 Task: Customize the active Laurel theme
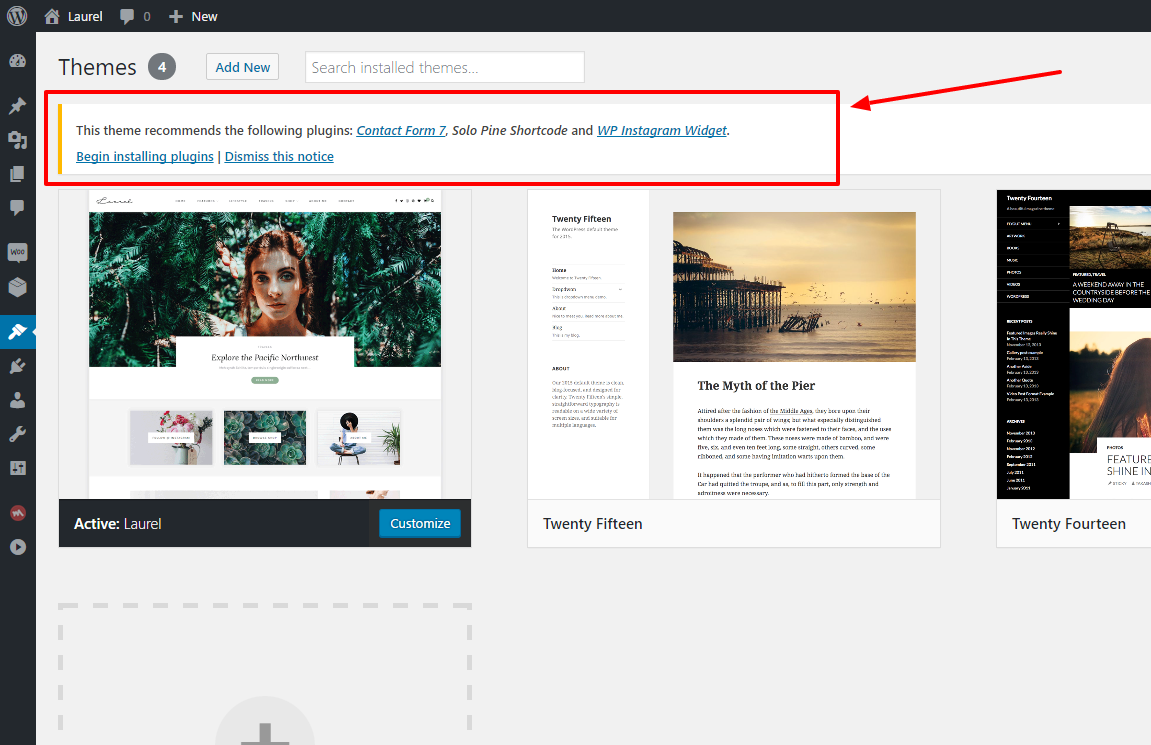pos(420,523)
